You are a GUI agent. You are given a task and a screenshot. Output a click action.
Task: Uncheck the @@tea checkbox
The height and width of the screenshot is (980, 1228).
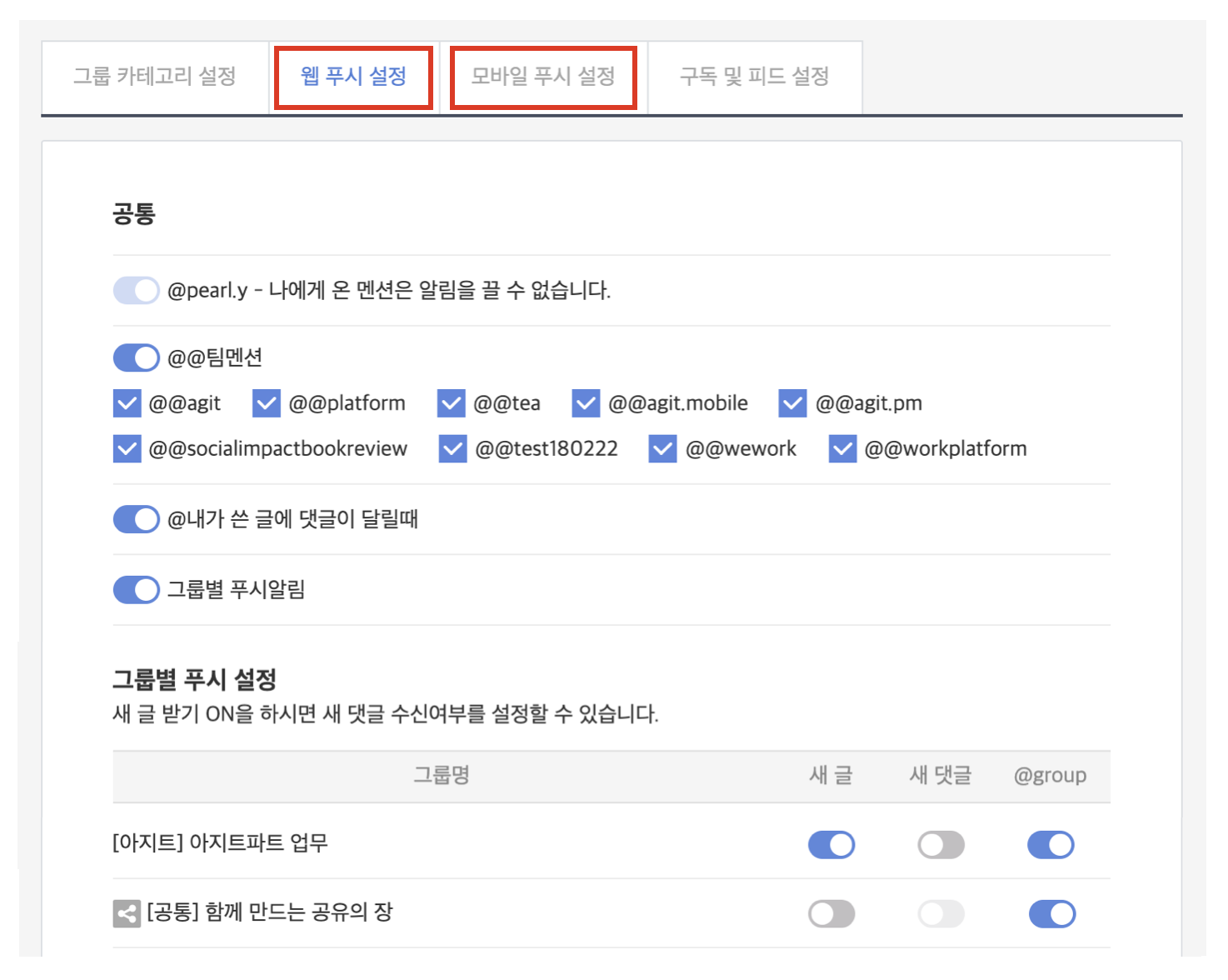pos(452,404)
